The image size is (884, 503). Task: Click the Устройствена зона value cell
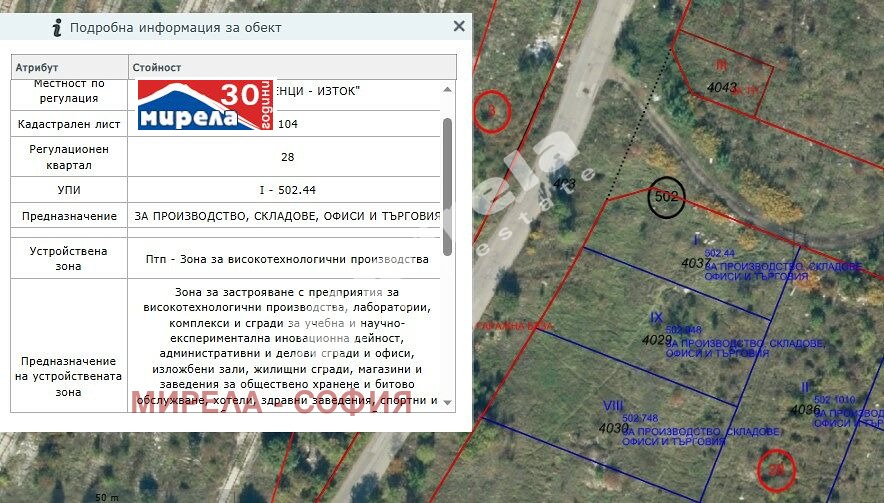(x=286, y=258)
